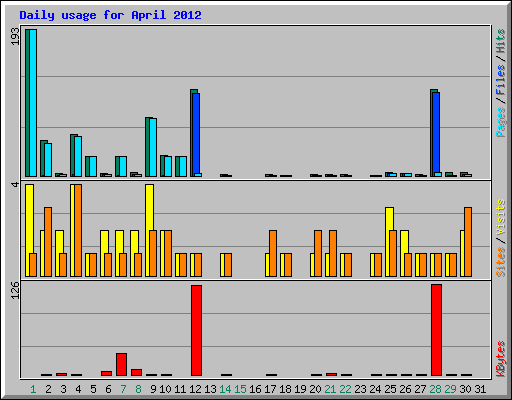Click the orange Sites bar for day 2

48,242
